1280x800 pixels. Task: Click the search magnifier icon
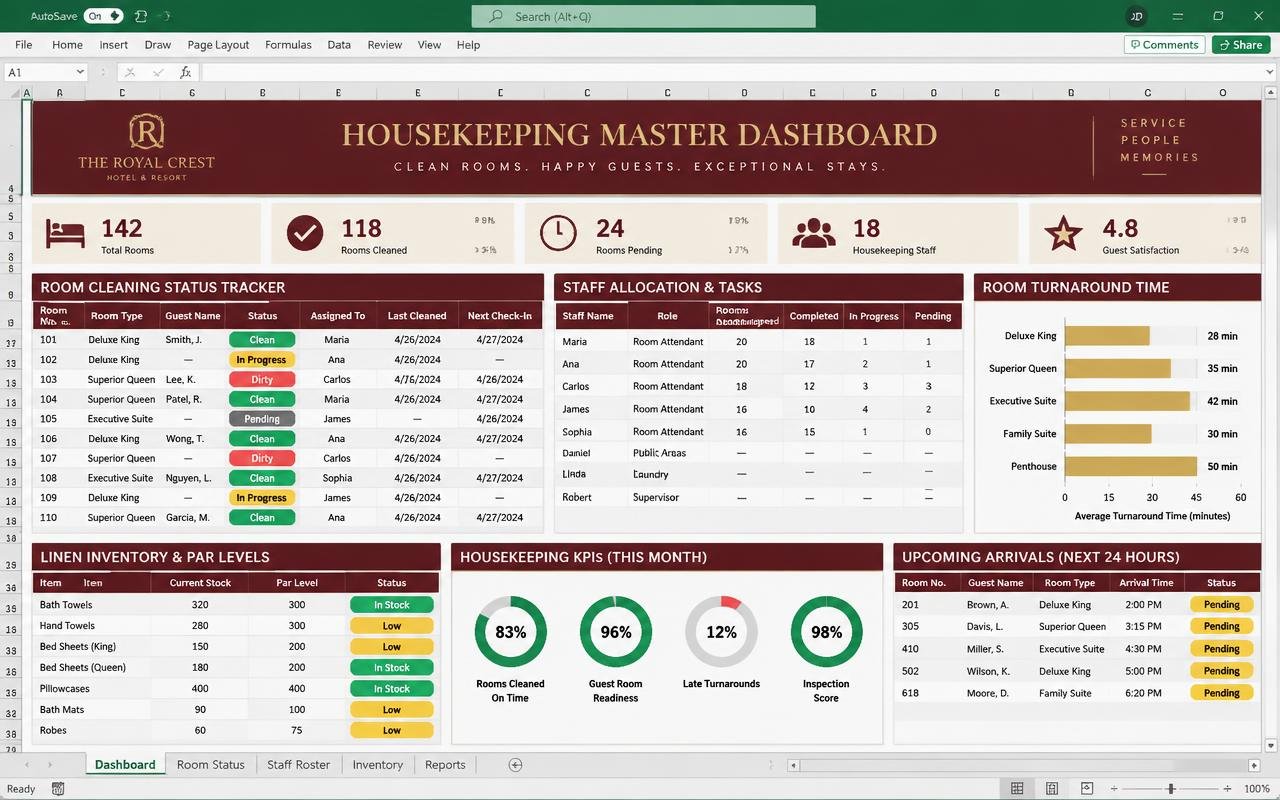pyautogui.click(x=496, y=16)
